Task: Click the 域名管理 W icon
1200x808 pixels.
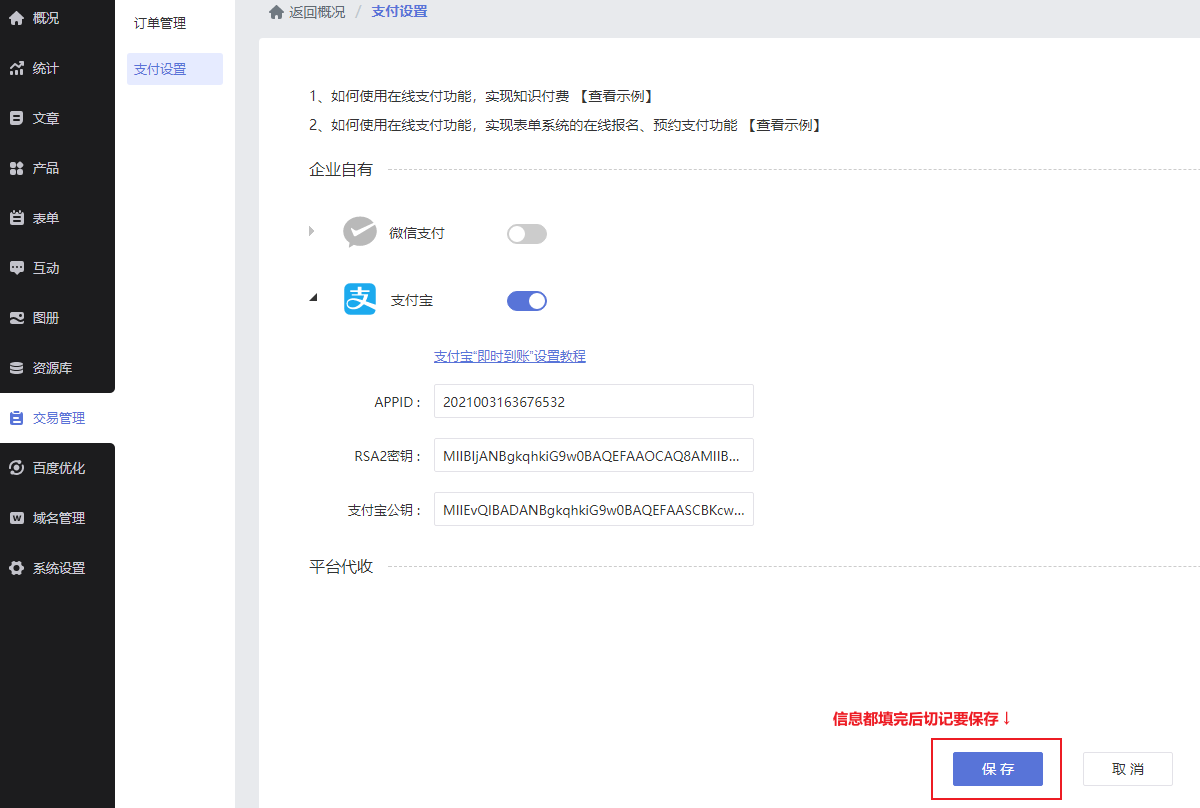Action: point(16,518)
